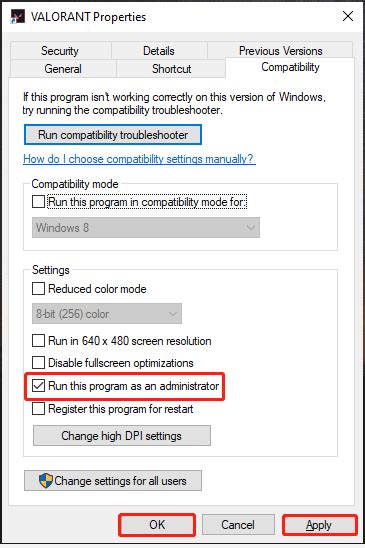This screenshot has width=365, height=548.
Task: Switch to the Shortcut tab
Action: click(x=171, y=68)
